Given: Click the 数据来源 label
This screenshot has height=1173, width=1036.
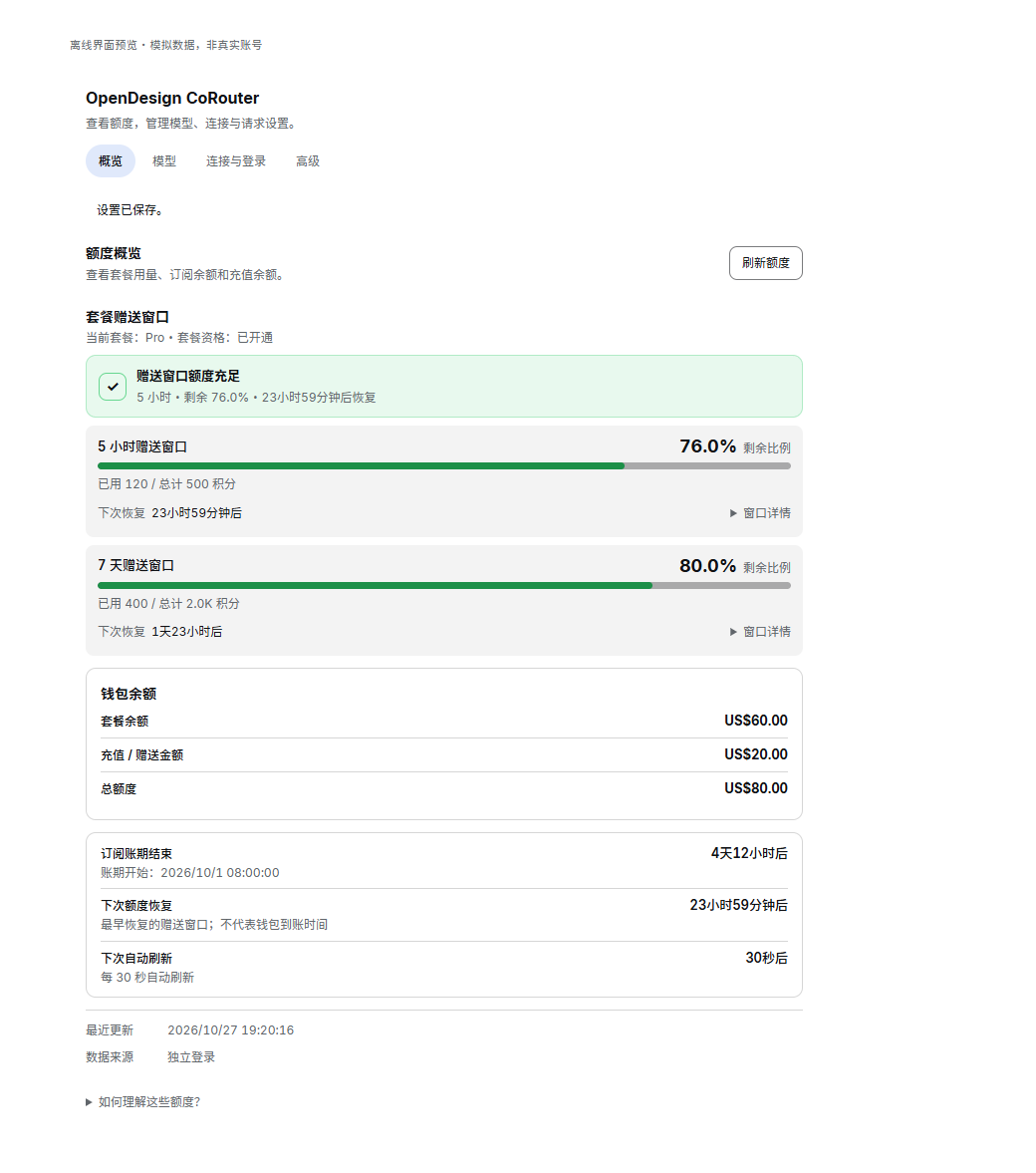Looking at the screenshot, I should coord(110,1057).
